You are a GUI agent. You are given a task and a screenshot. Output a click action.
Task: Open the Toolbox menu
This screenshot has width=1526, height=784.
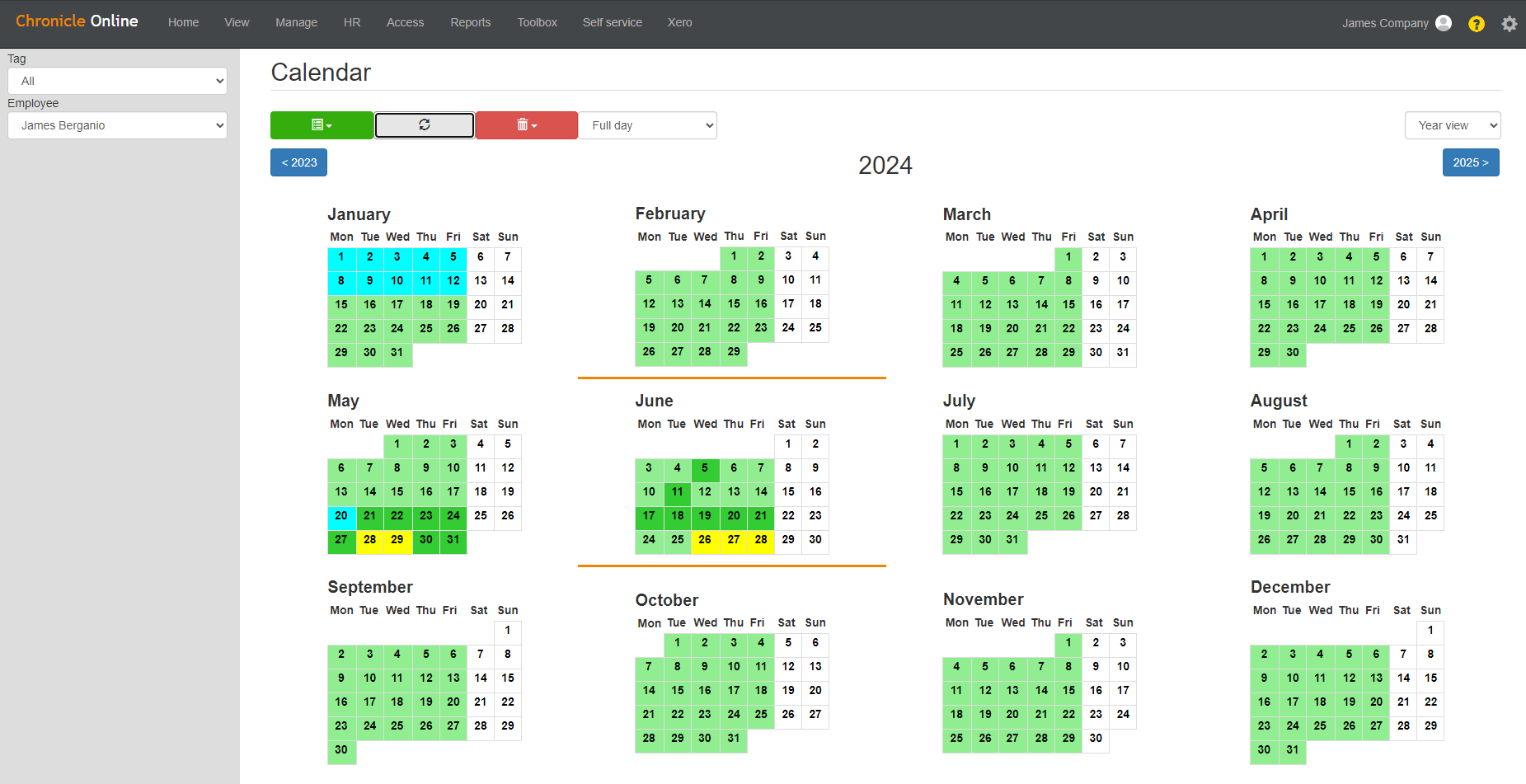point(537,22)
